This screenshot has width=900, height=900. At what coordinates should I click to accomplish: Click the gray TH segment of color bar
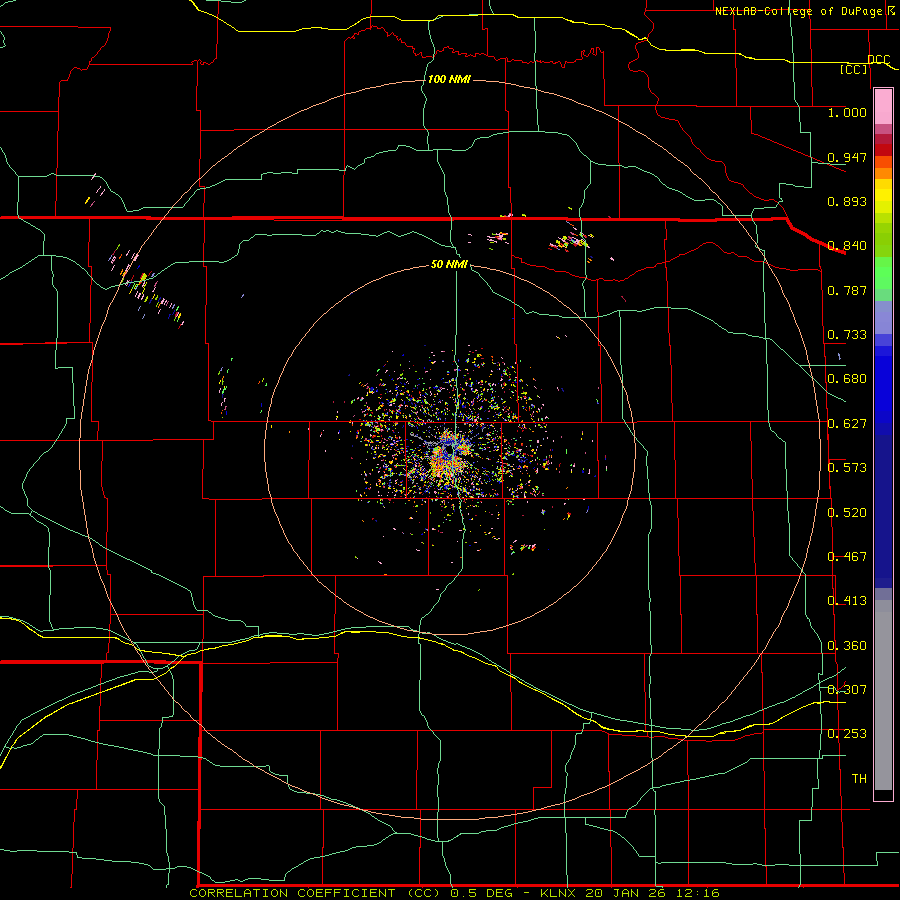[x=883, y=695]
